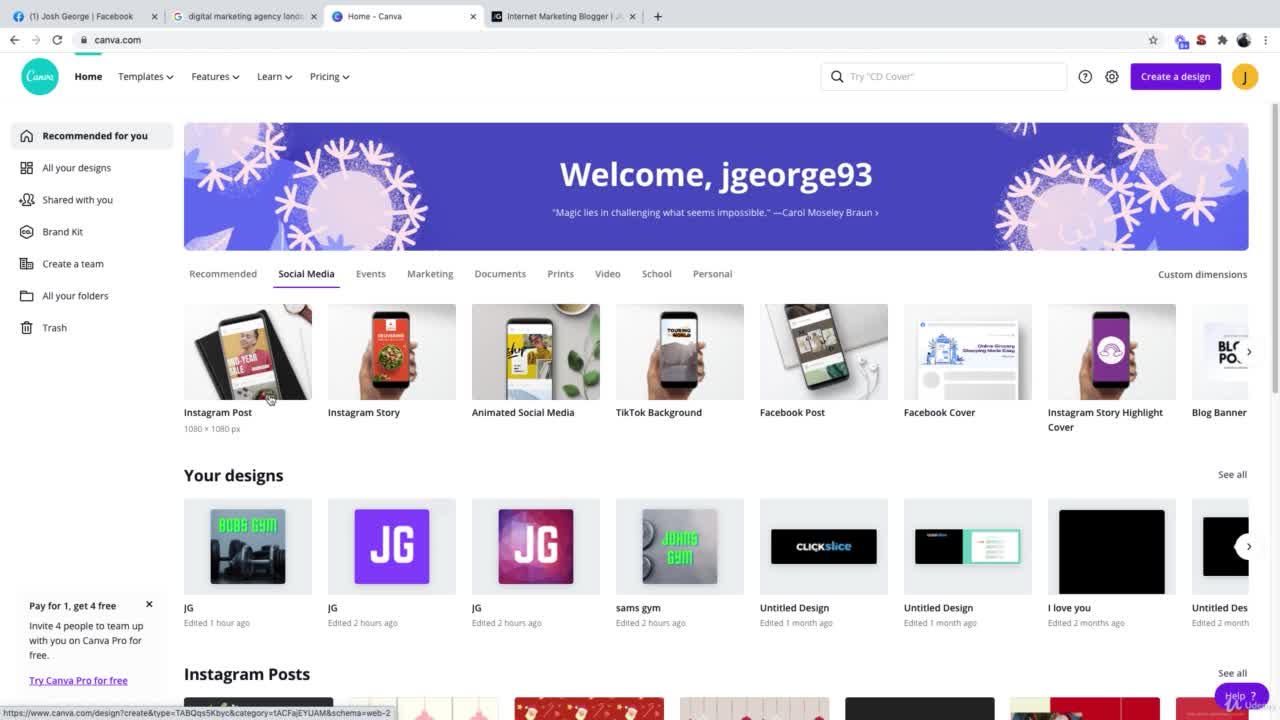The width and height of the screenshot is (1280, 720).
Task: Switch to the Events tab
Action: click(x=370, y=274)
